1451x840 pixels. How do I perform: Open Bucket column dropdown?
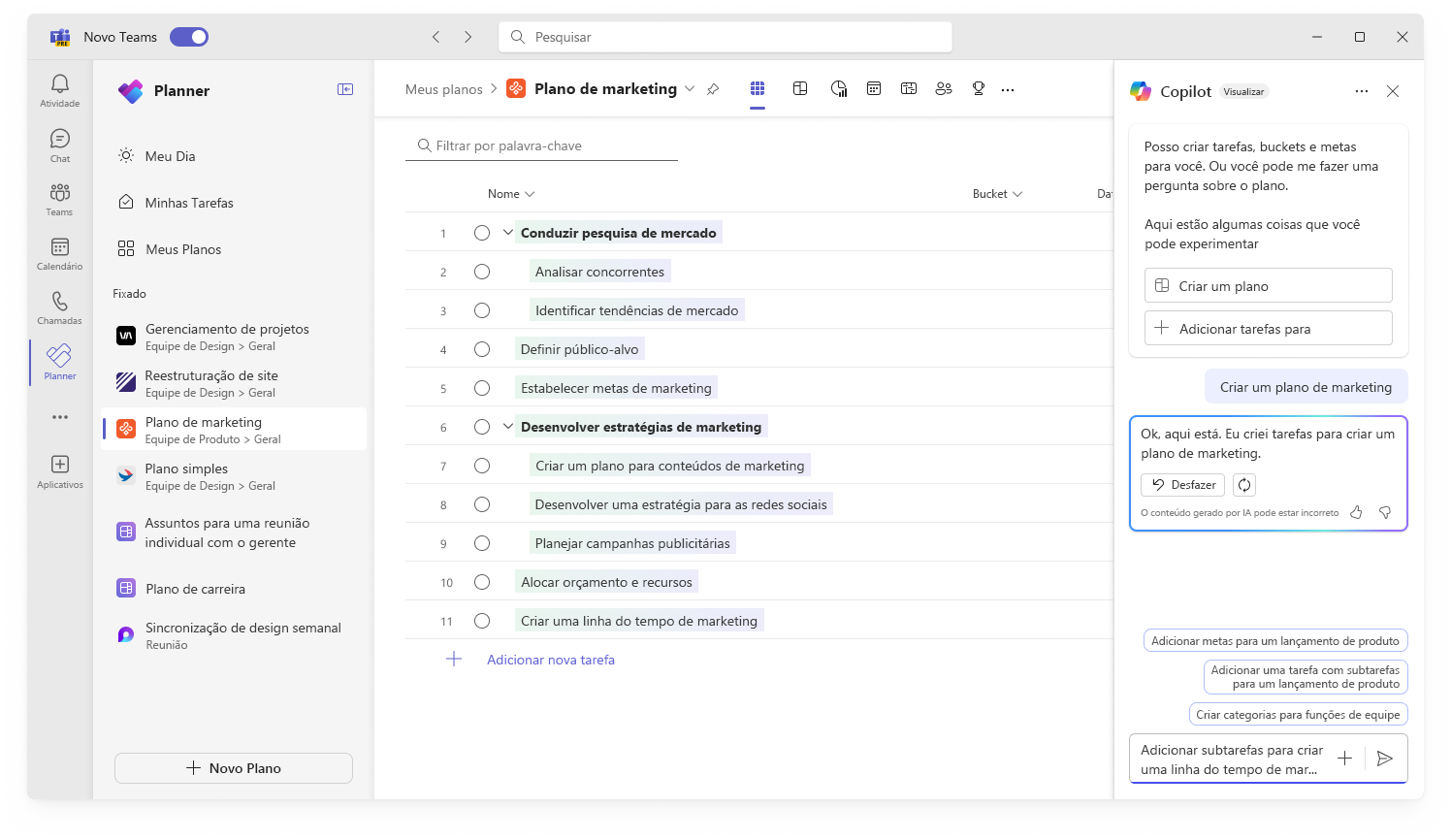pos(997,194)
